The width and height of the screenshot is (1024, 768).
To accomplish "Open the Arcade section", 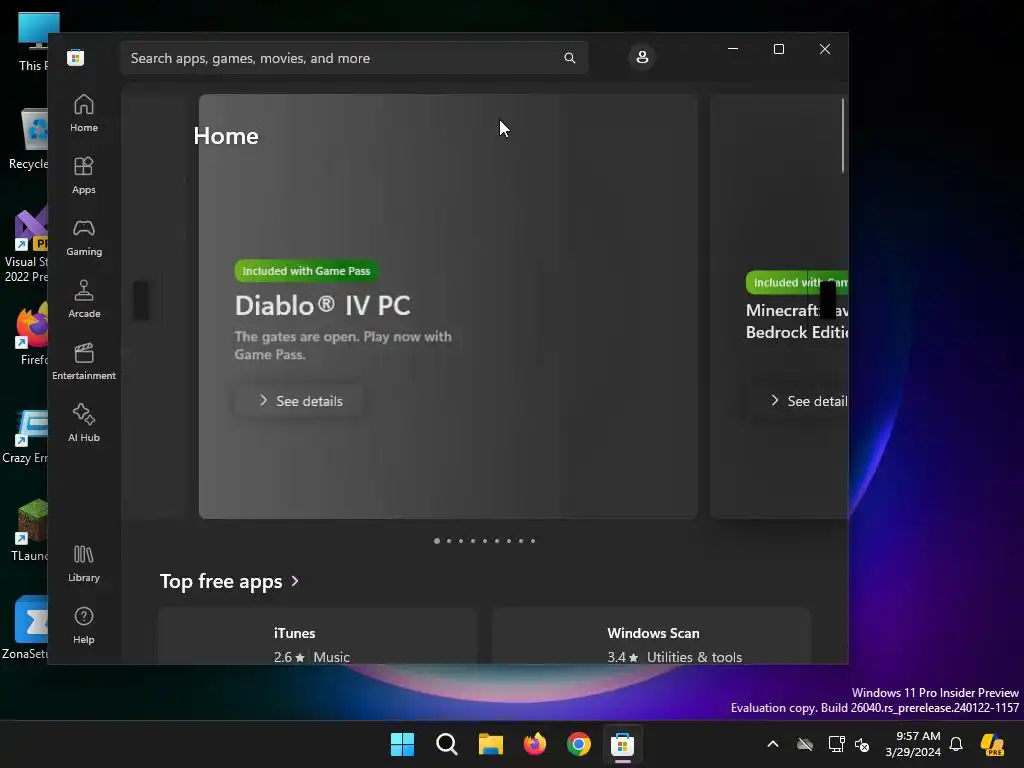I will (x=84, y=300).
